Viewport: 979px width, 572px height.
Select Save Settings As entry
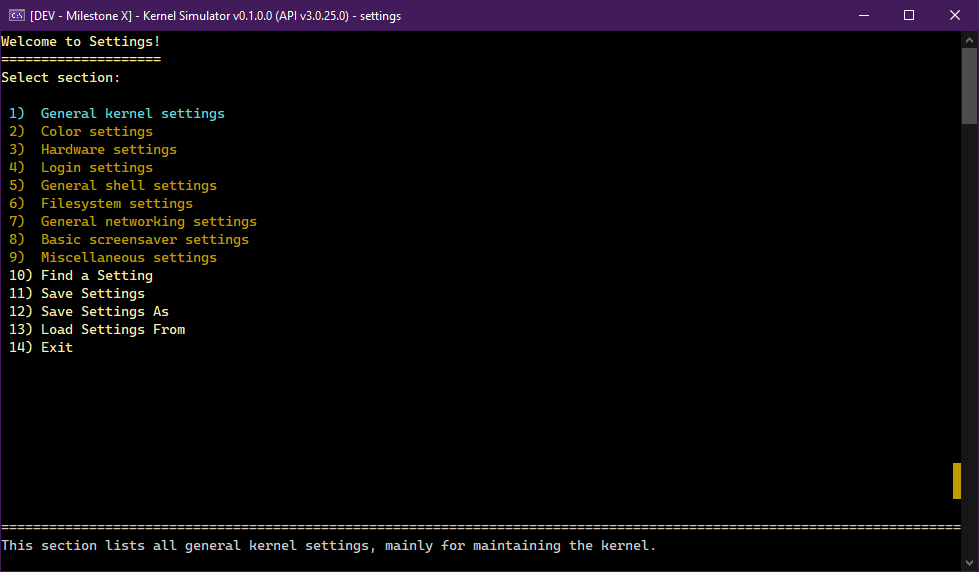[x=104, y=312]
